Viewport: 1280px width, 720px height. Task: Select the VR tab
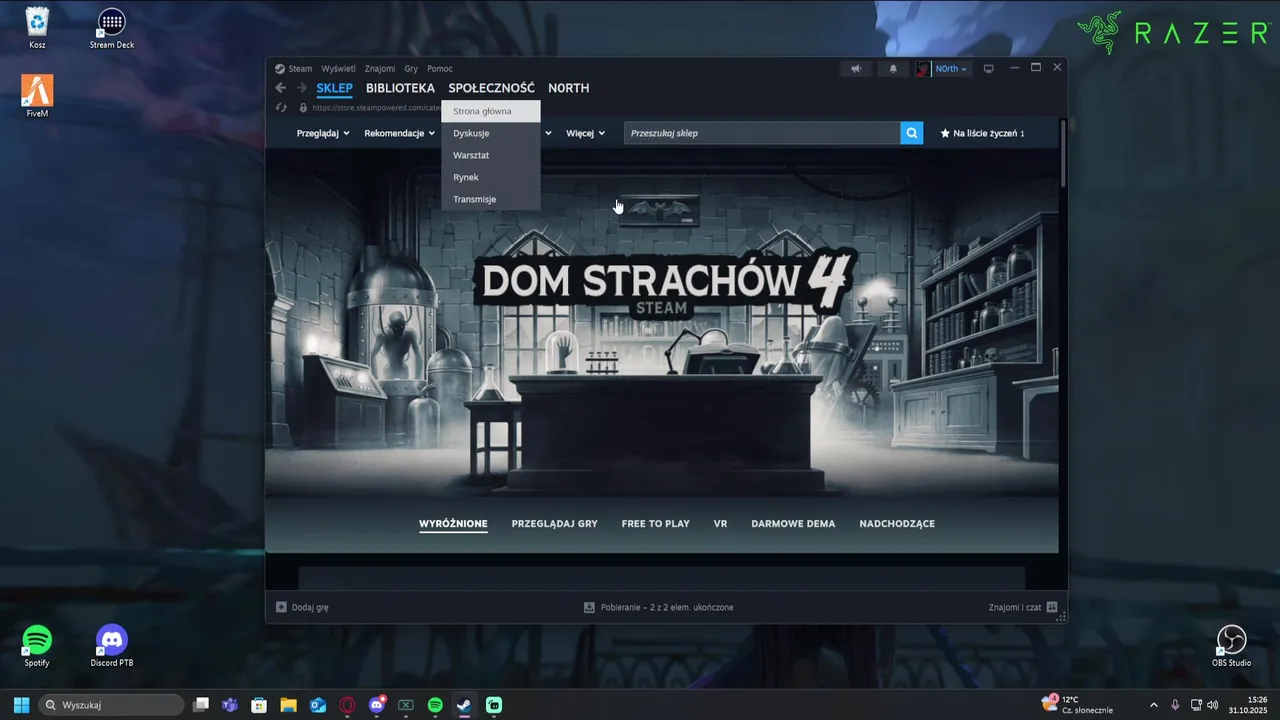click(721, 524)
